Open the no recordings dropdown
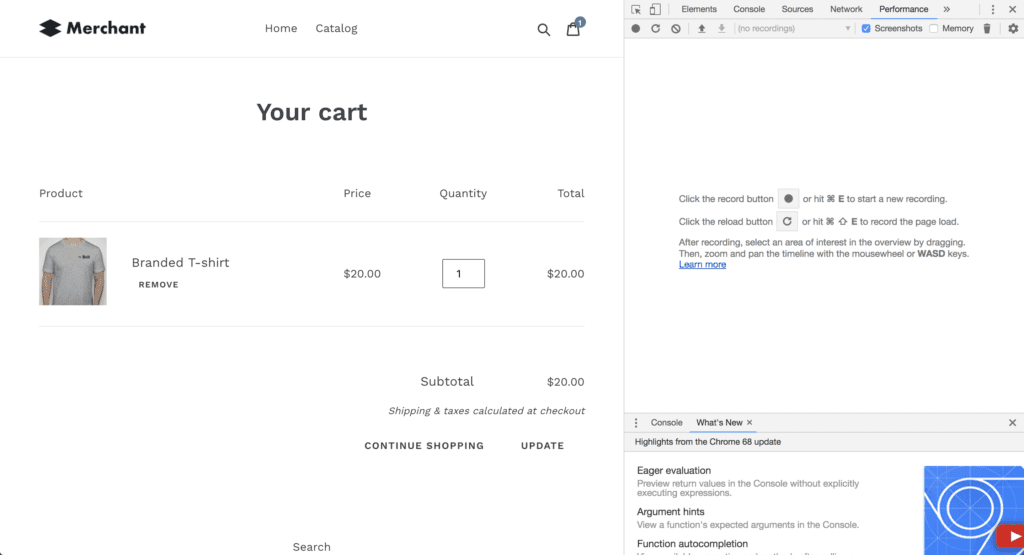The image size is (1024, 555). pyautogui.click(x=794, y=29)
